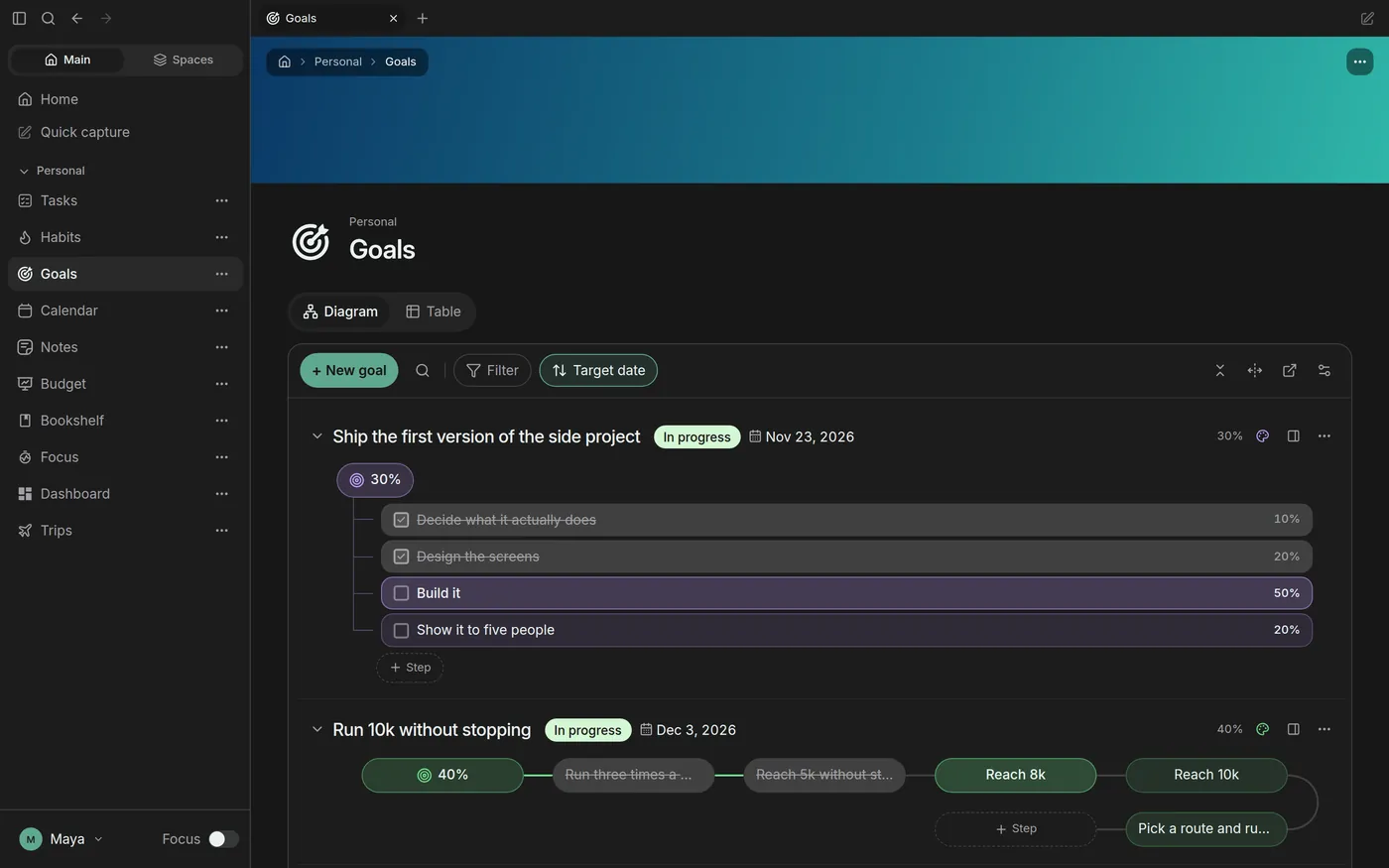Add a step to Run 10k goal
The height and width of the screenshot is (868, 1389).
point(1016,828)
